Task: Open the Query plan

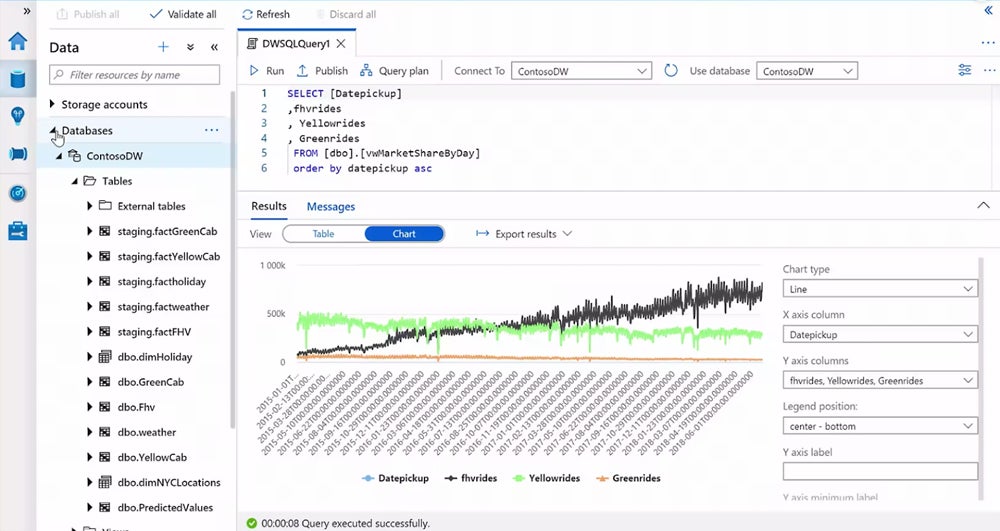Action: (x=394, y=71)
